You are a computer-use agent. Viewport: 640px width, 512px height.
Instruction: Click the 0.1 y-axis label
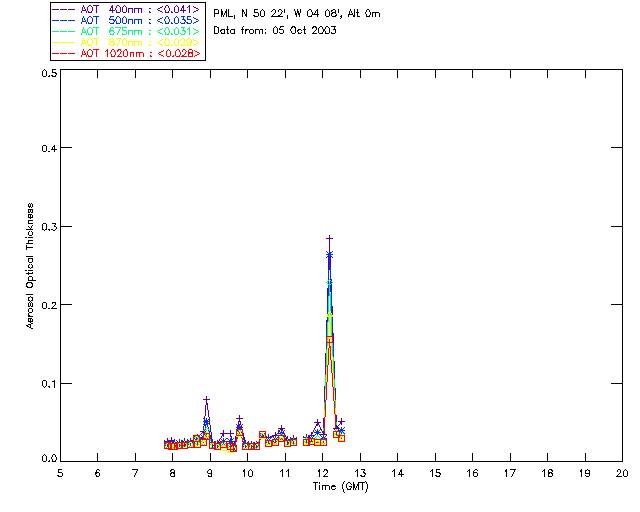(x=49, y=384)
